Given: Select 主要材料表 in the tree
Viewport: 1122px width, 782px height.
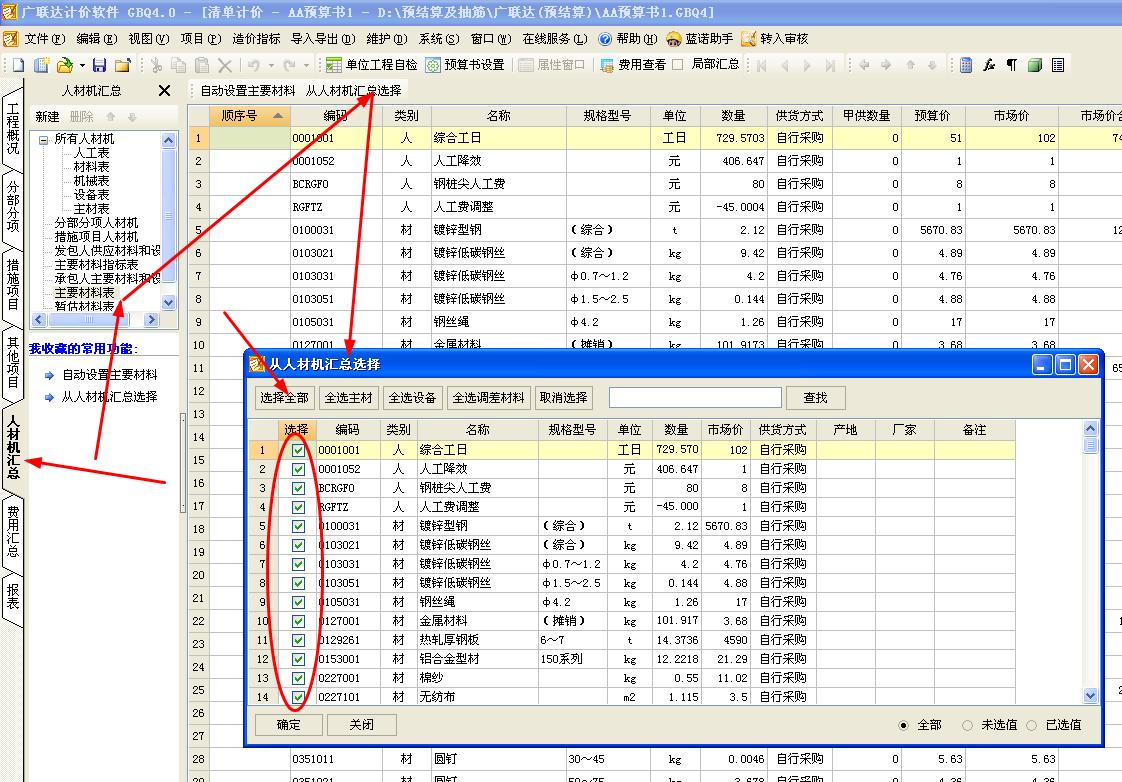Looking at the screenshot, I should point(84,293).
